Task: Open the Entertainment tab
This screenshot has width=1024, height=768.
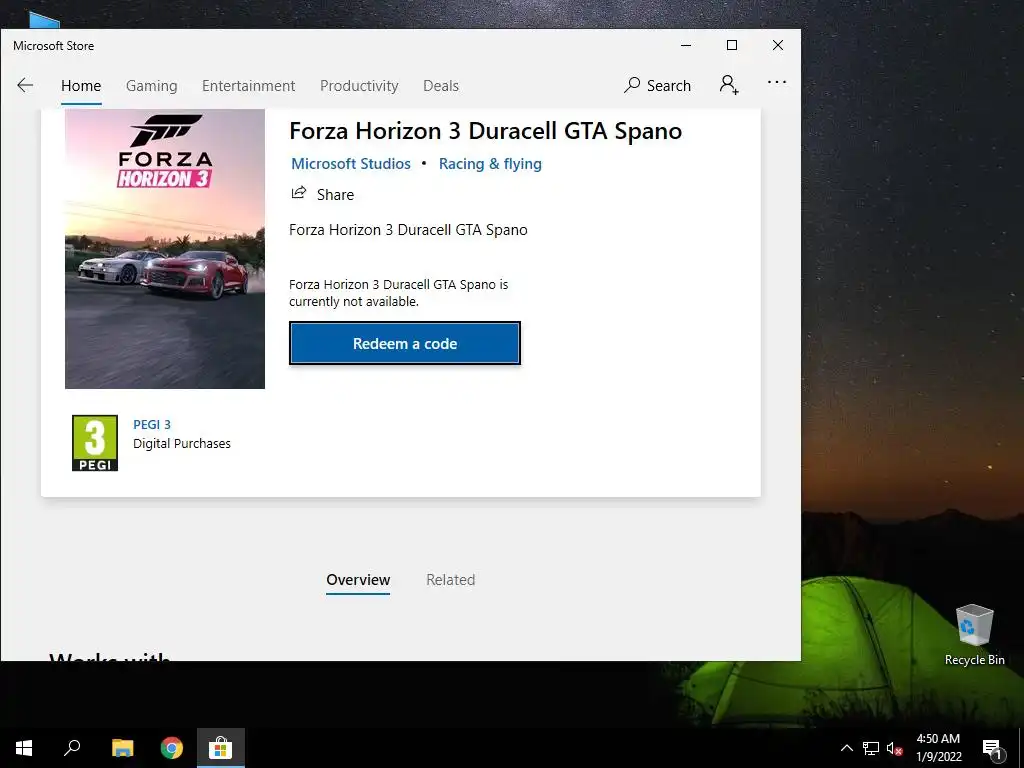Action: [248, 86]
